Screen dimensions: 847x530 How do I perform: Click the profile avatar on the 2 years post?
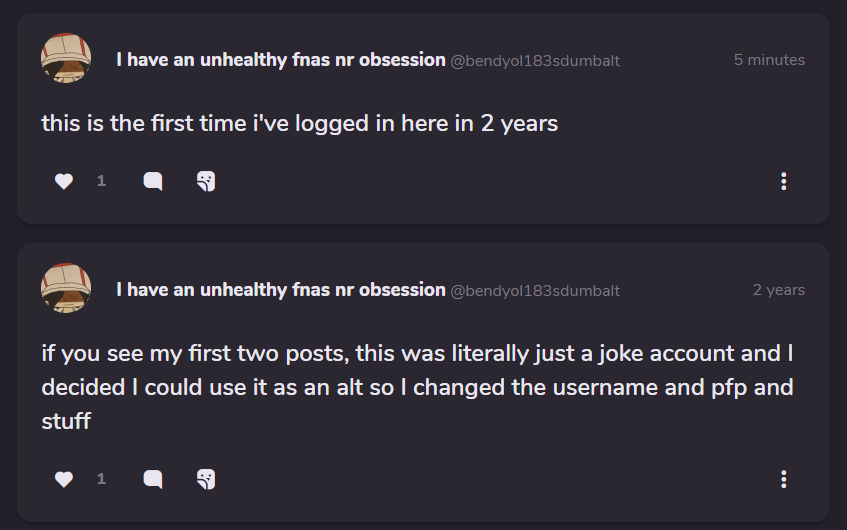(66, 288)
